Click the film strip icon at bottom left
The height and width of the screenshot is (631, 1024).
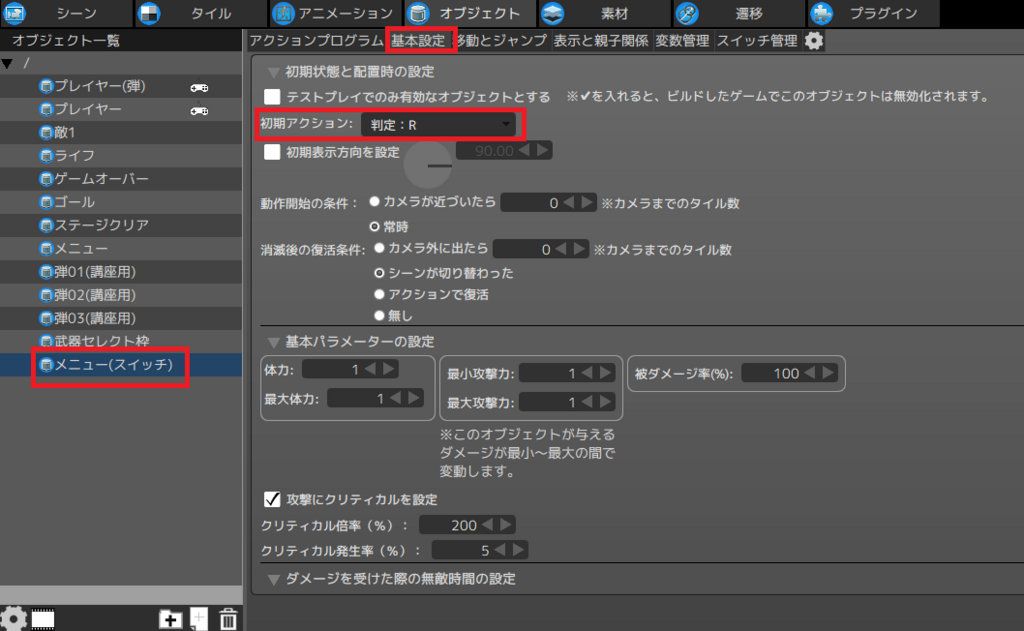coord(43,619)
